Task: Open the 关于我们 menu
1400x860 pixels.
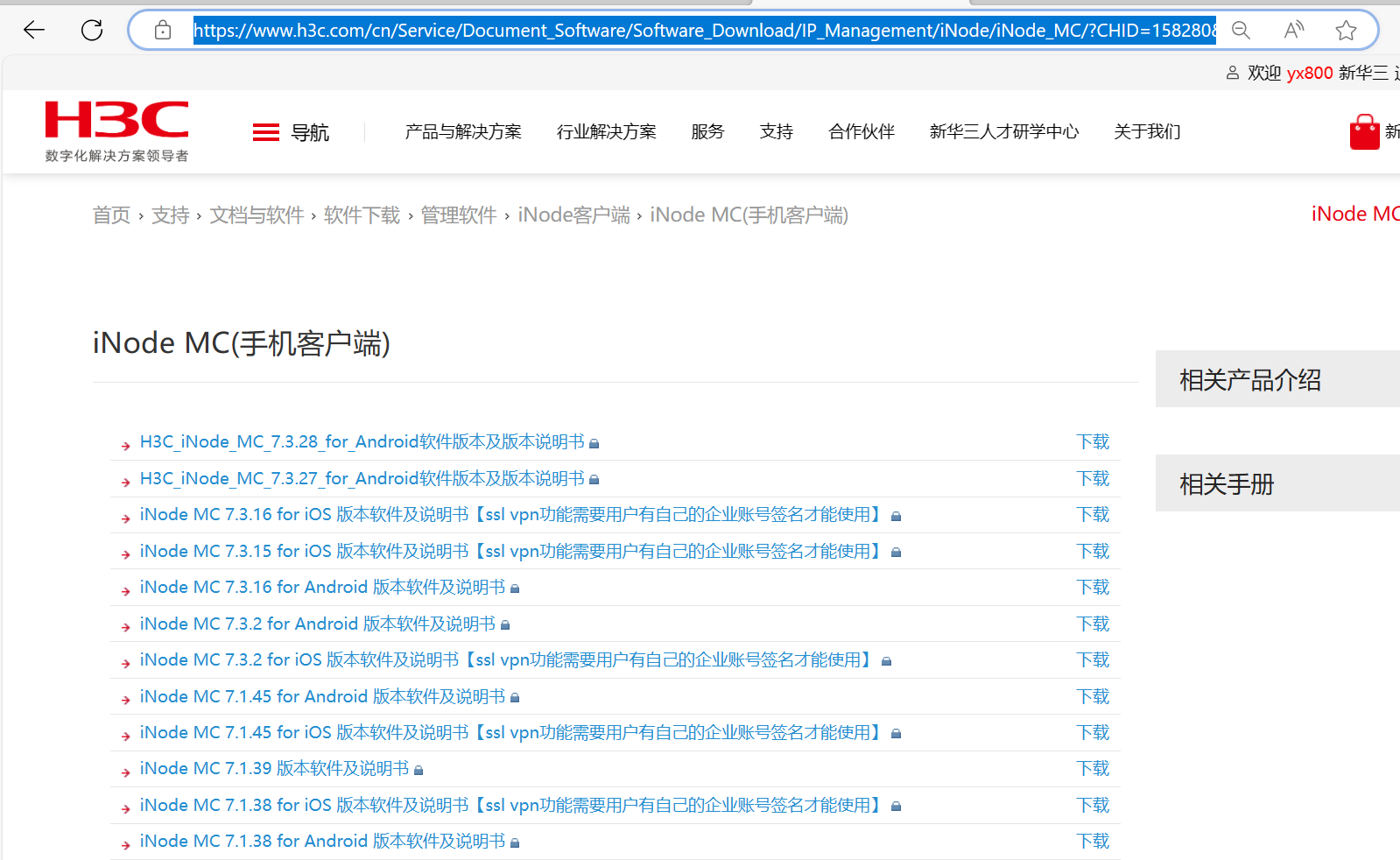Action: point(1147,131)
